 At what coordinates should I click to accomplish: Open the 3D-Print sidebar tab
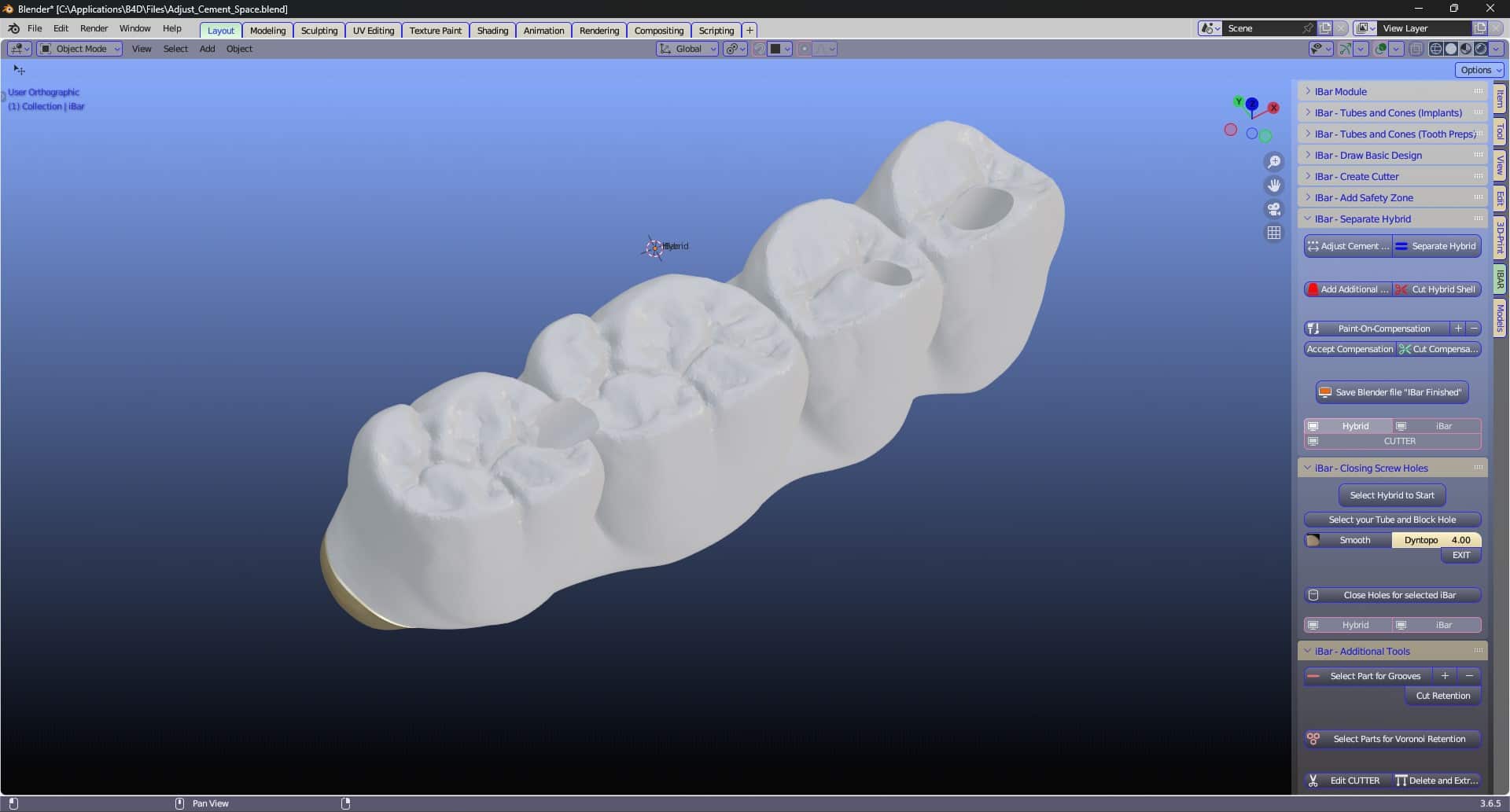point(1501,238)
